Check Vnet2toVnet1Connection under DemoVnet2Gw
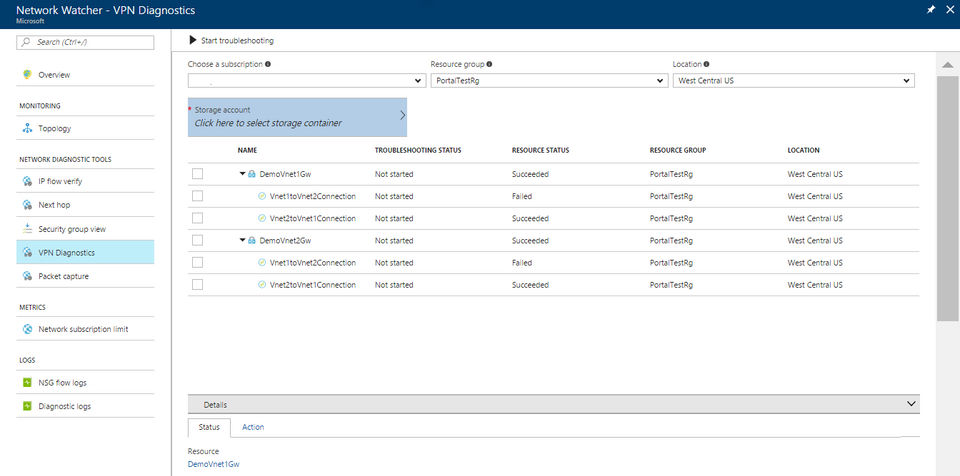This screenshot has height=476, width=960. 197,285
